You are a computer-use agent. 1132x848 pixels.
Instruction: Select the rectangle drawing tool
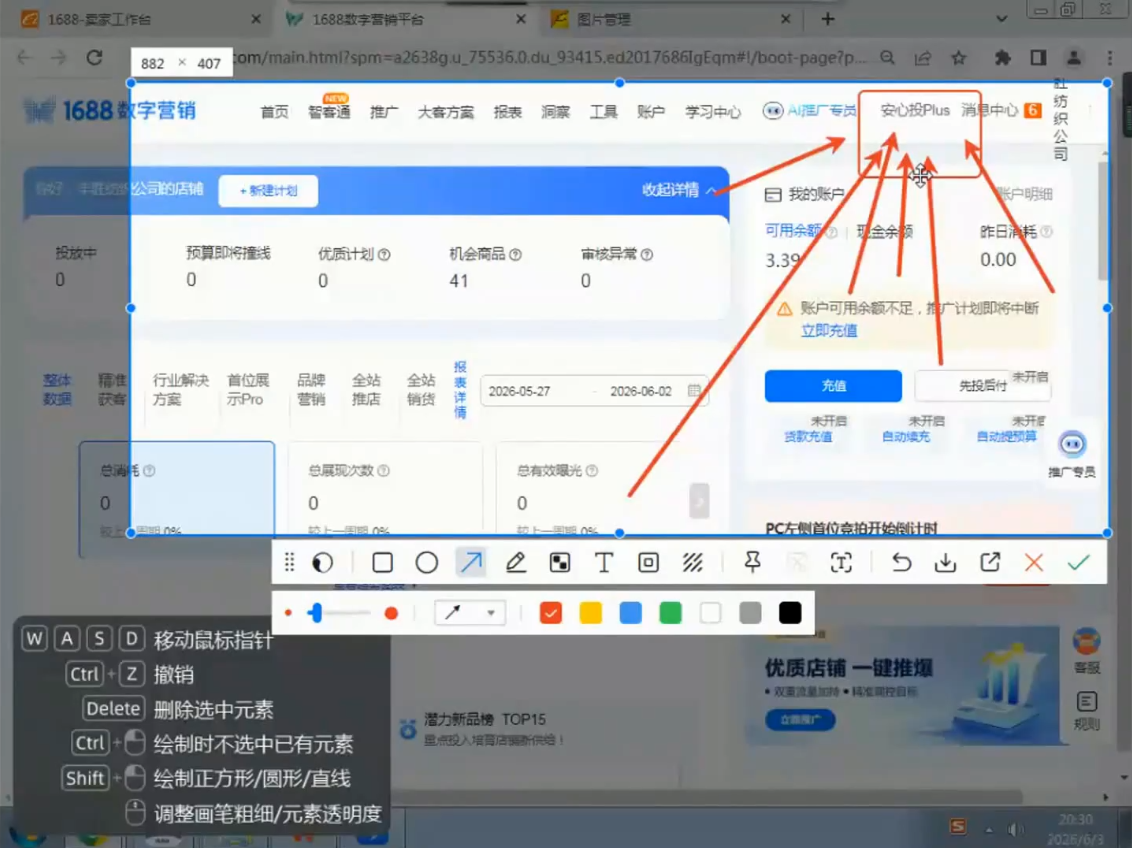(383, 562)
